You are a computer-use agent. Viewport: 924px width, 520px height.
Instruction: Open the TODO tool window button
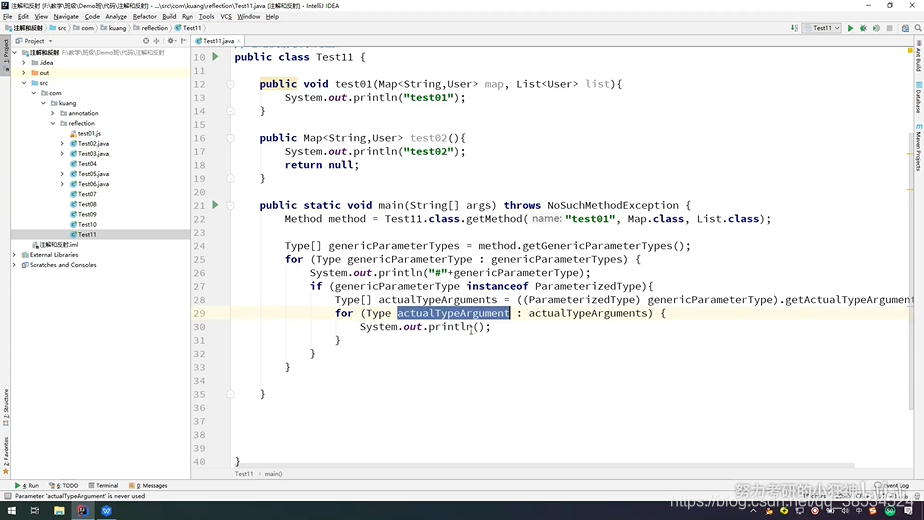64,485
